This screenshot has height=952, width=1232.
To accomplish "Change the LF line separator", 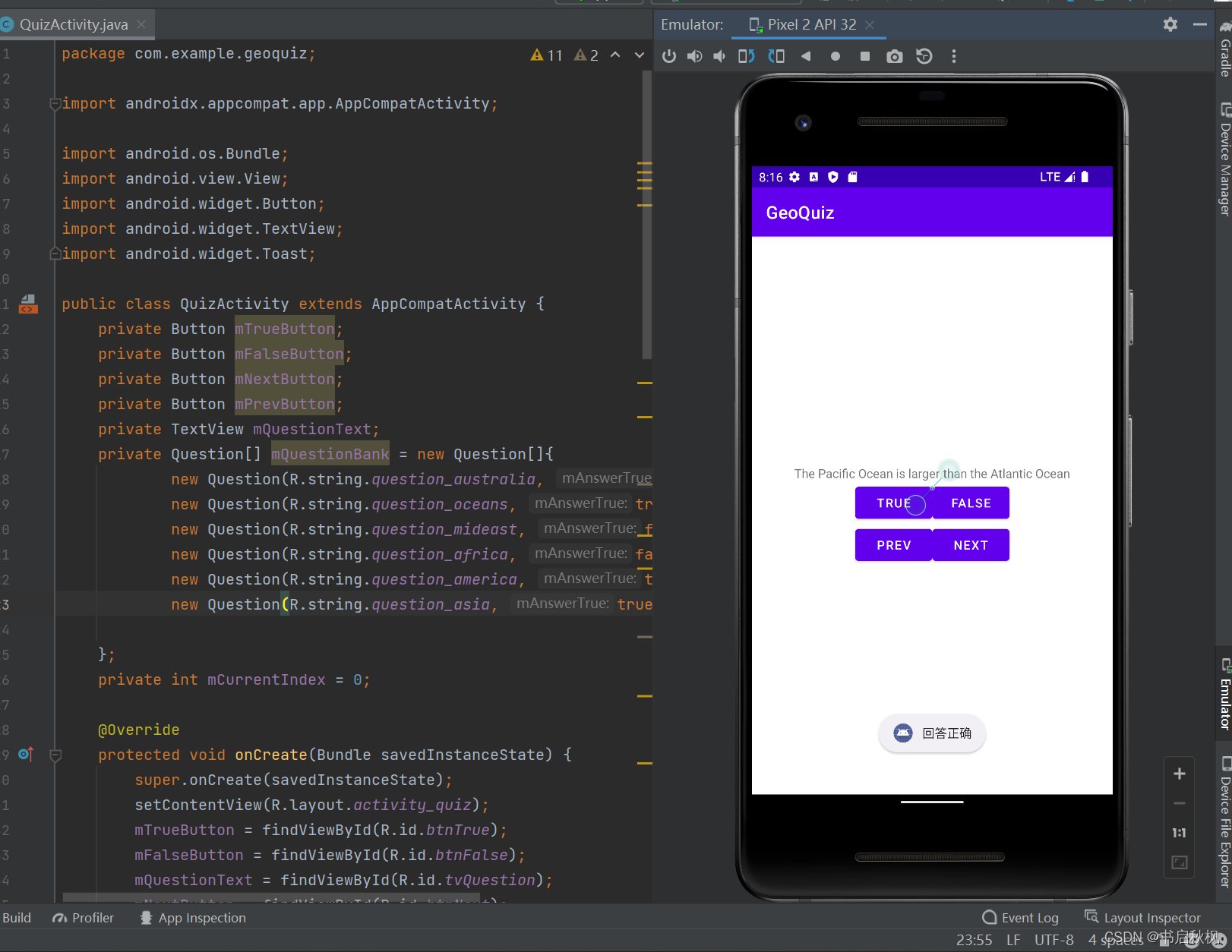I will [1013, 940].
